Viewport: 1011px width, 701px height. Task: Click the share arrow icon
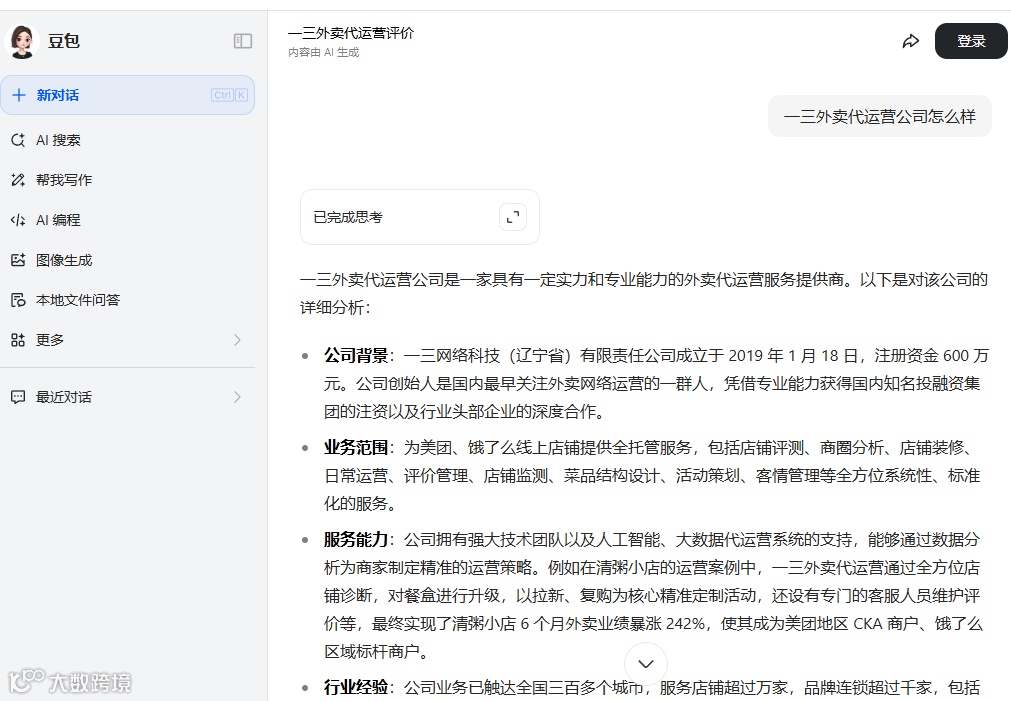[x=910, y=41]
